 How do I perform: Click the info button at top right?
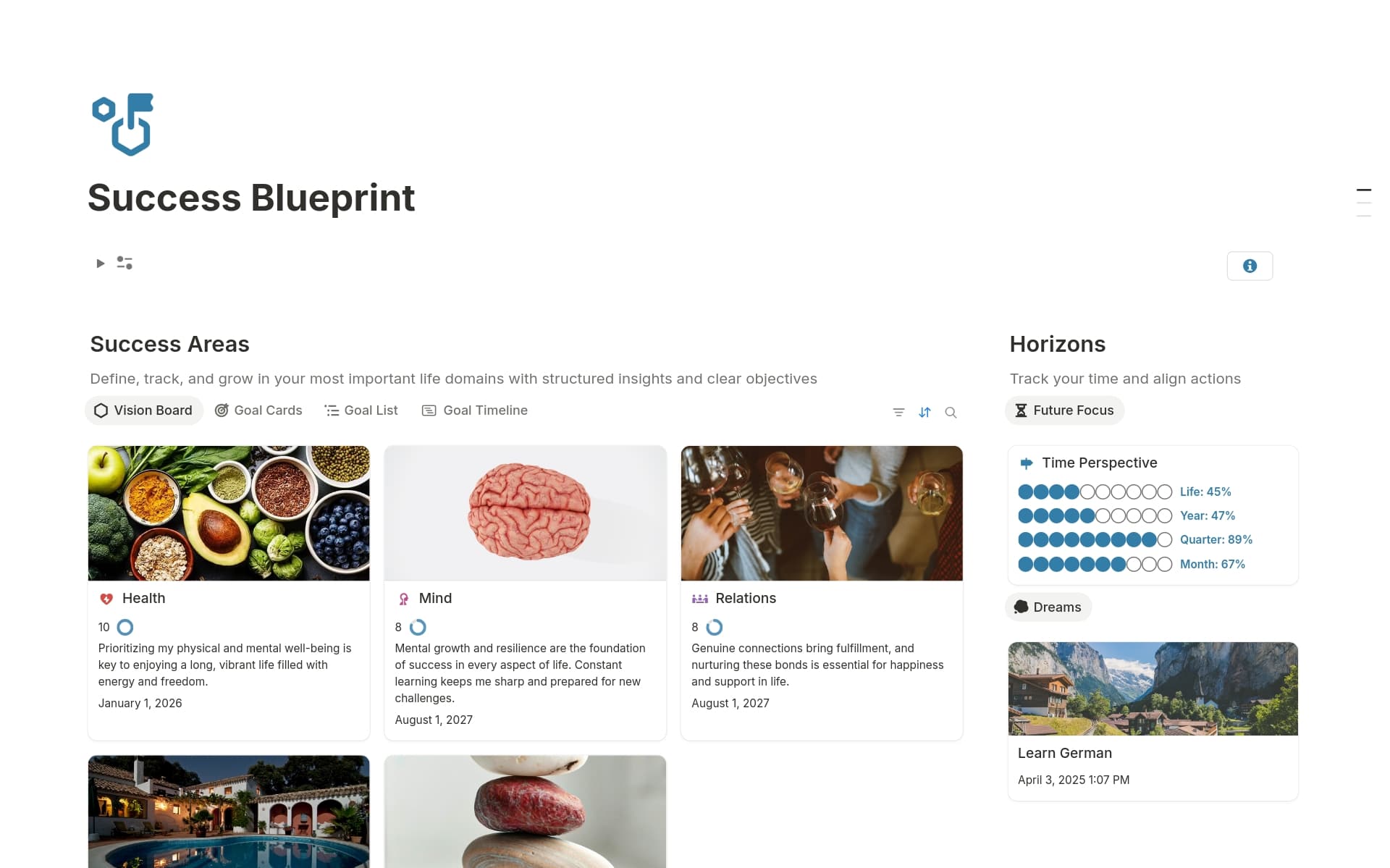[1250, 266]
